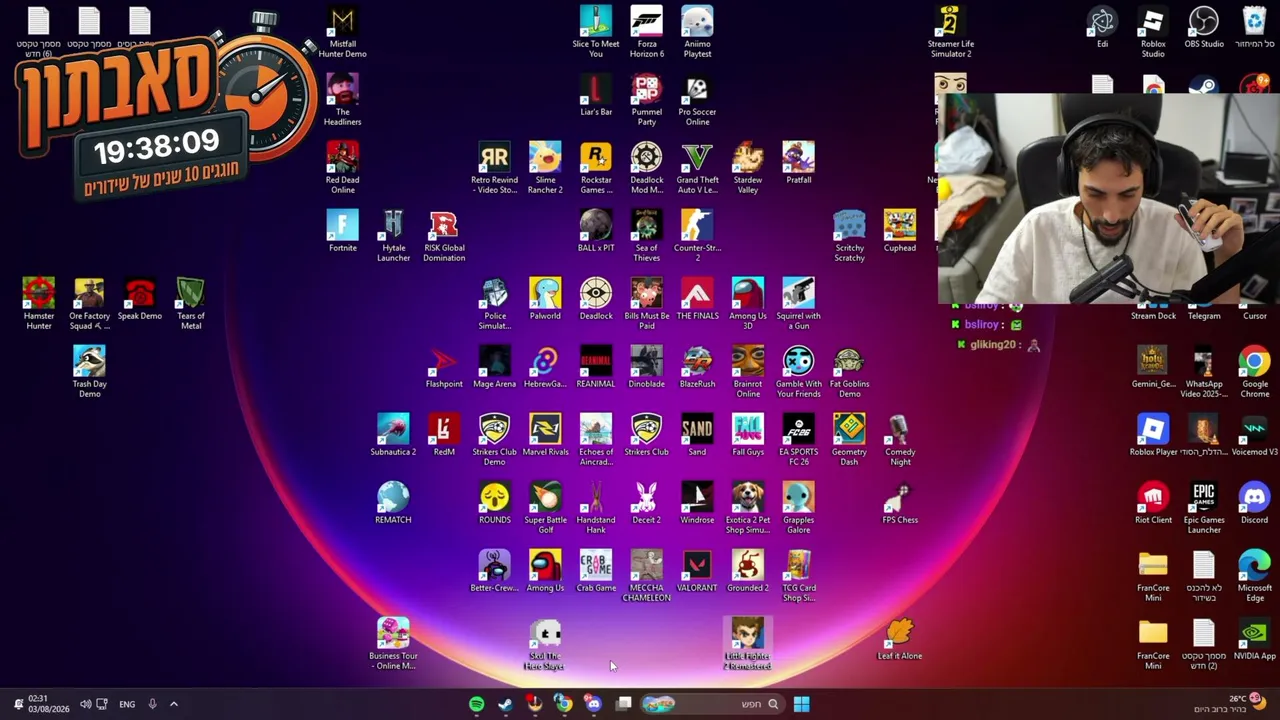This screenshot has width=1280, height=720.
Task: Open Steam from the taskbar
Action: click(506, 704)
